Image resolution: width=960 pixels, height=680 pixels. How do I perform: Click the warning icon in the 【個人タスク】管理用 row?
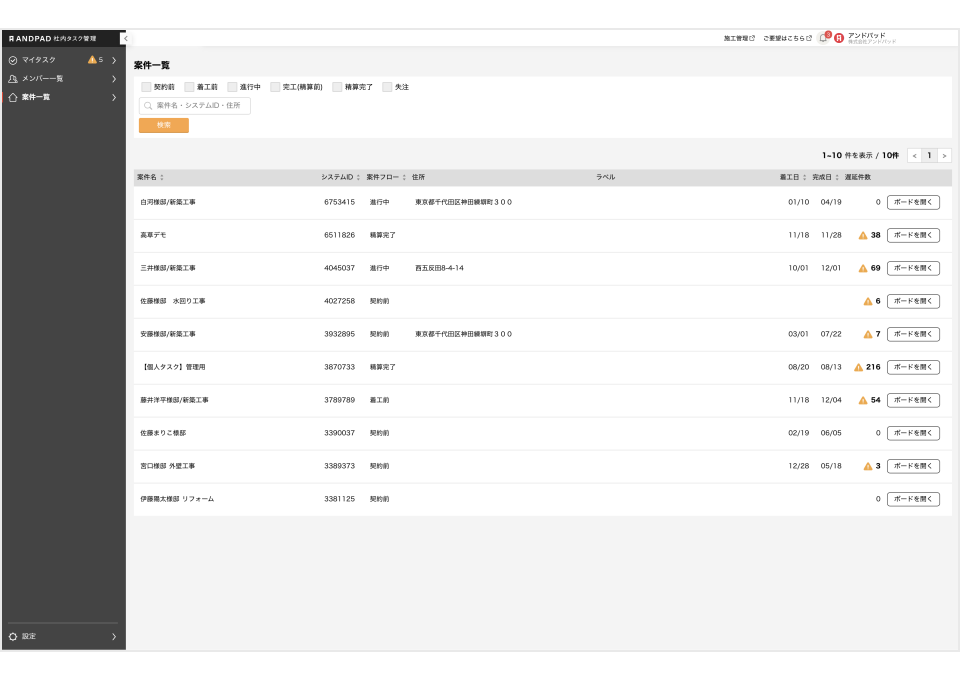858,367
